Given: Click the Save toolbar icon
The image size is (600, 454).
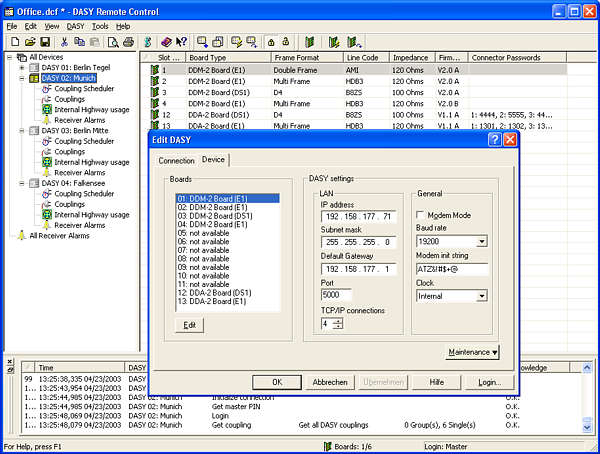Looking at the screenshot, I should click(x=45, y=42).
